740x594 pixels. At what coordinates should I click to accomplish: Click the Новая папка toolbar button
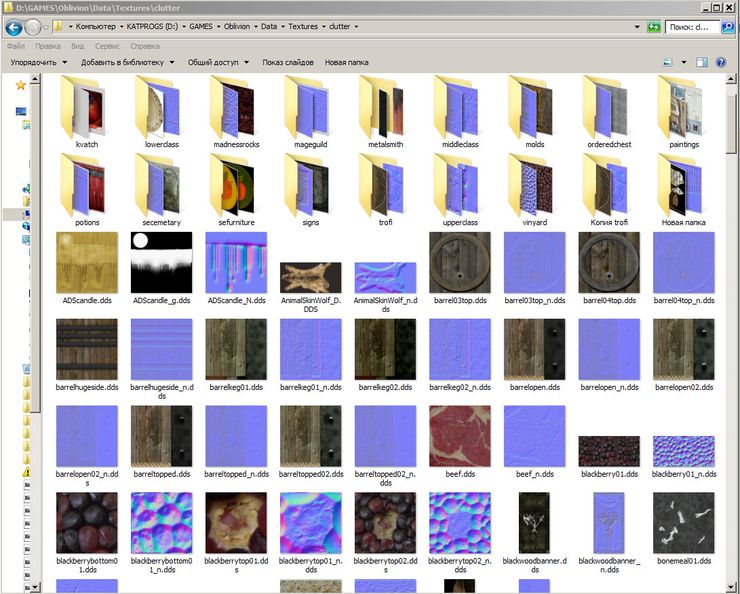coord(346,62)
